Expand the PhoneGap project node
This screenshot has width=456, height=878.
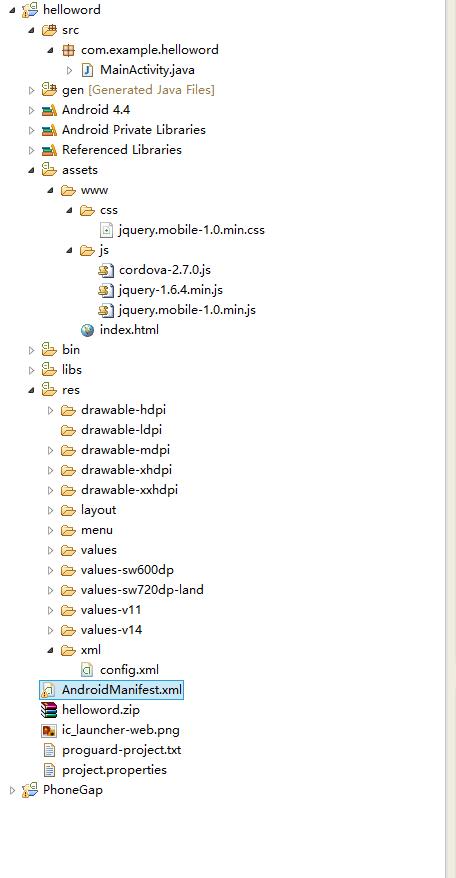click(12, 790)
